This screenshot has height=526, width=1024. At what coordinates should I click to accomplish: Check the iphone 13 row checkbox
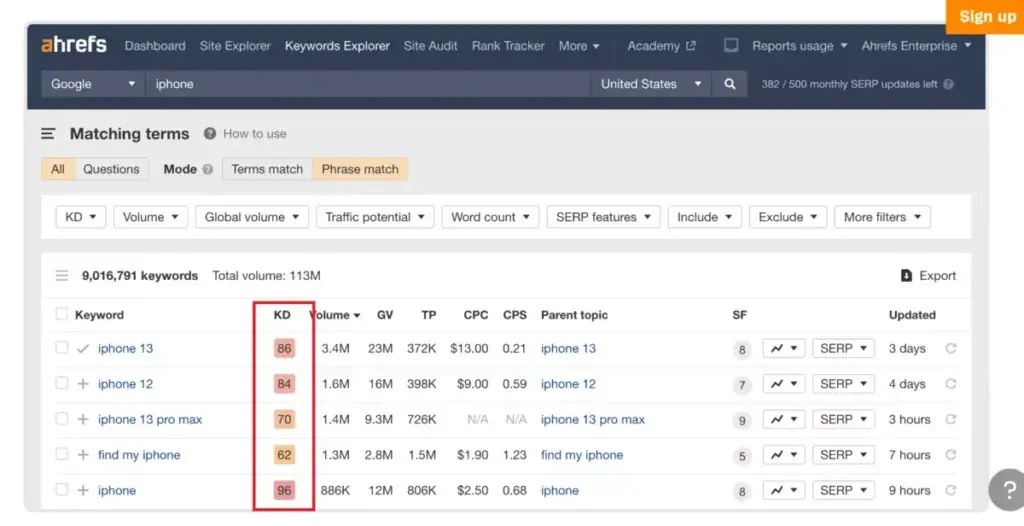click(61, 348)
